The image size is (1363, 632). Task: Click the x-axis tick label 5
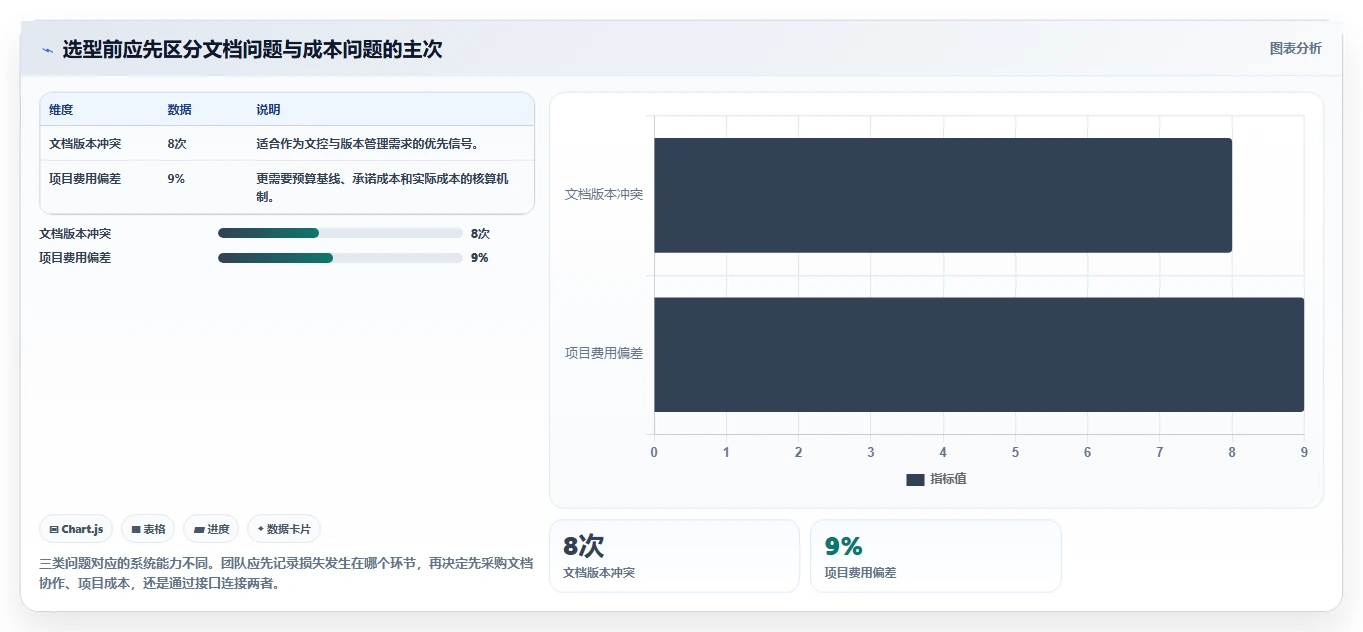point(1015,453)
